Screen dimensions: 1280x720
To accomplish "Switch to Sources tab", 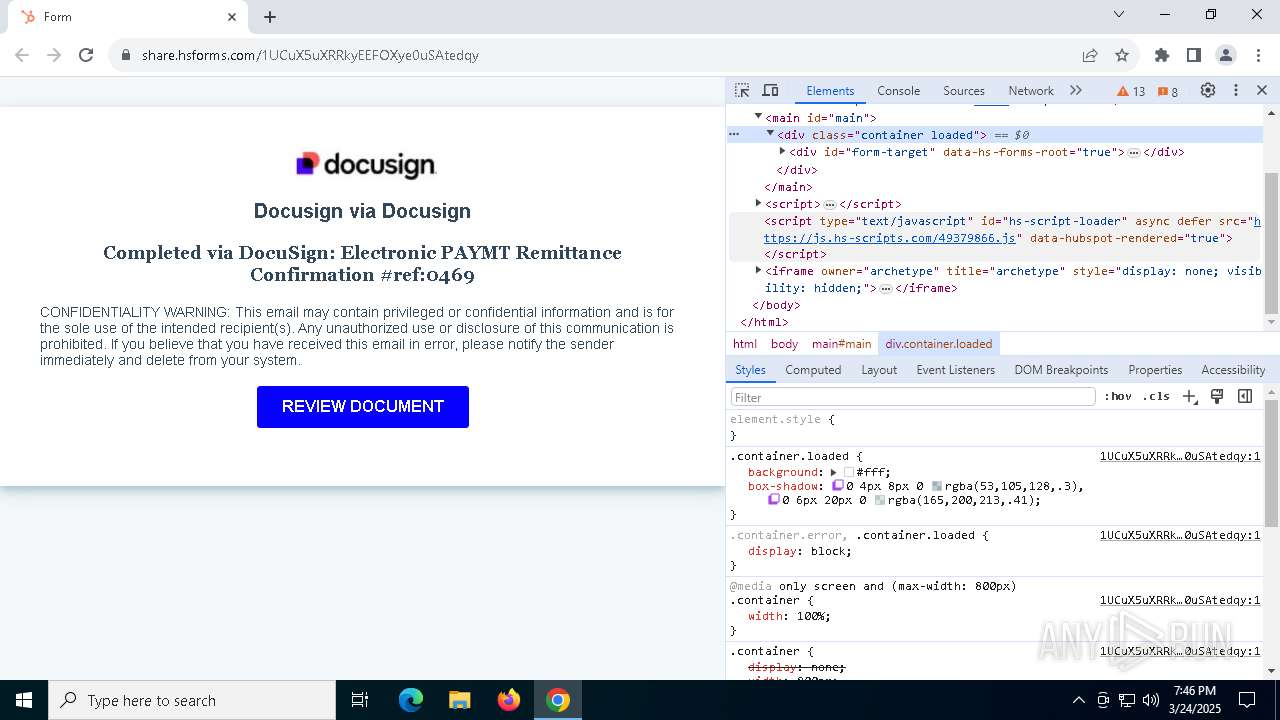I will [x=964, y=90].
